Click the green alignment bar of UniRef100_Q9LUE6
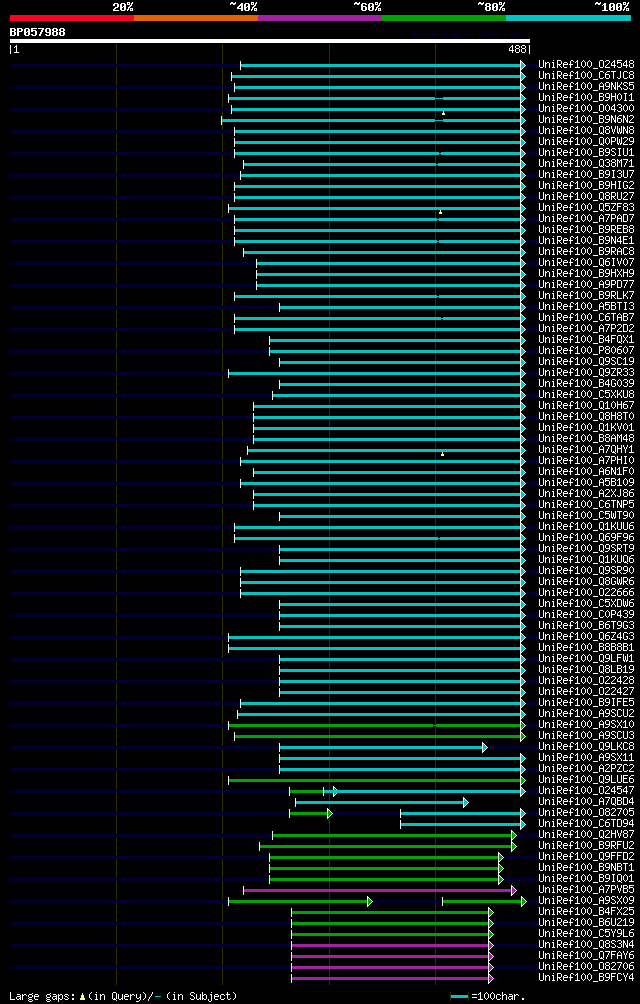The width and height of the screenshot is (640, 1004). [377, 780]
